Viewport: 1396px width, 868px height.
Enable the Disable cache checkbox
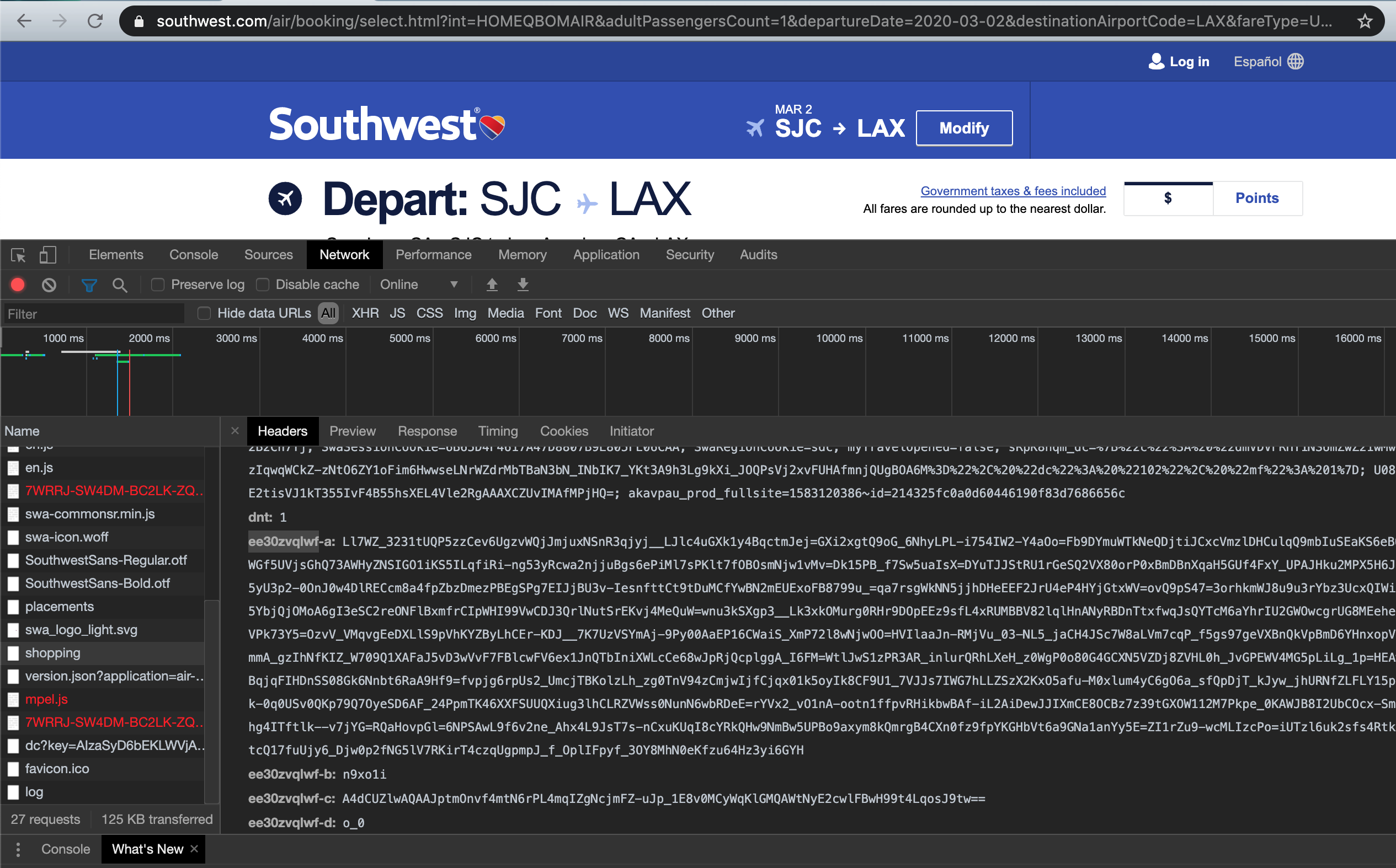(262, 285)
